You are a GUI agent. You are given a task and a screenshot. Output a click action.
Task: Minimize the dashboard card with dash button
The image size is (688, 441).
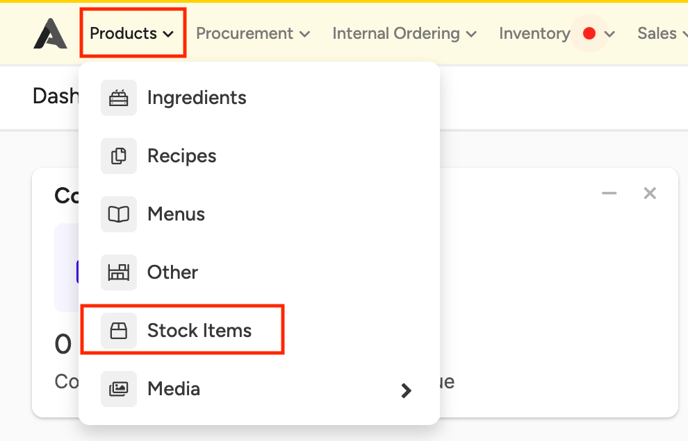click(x=609, y=193)
